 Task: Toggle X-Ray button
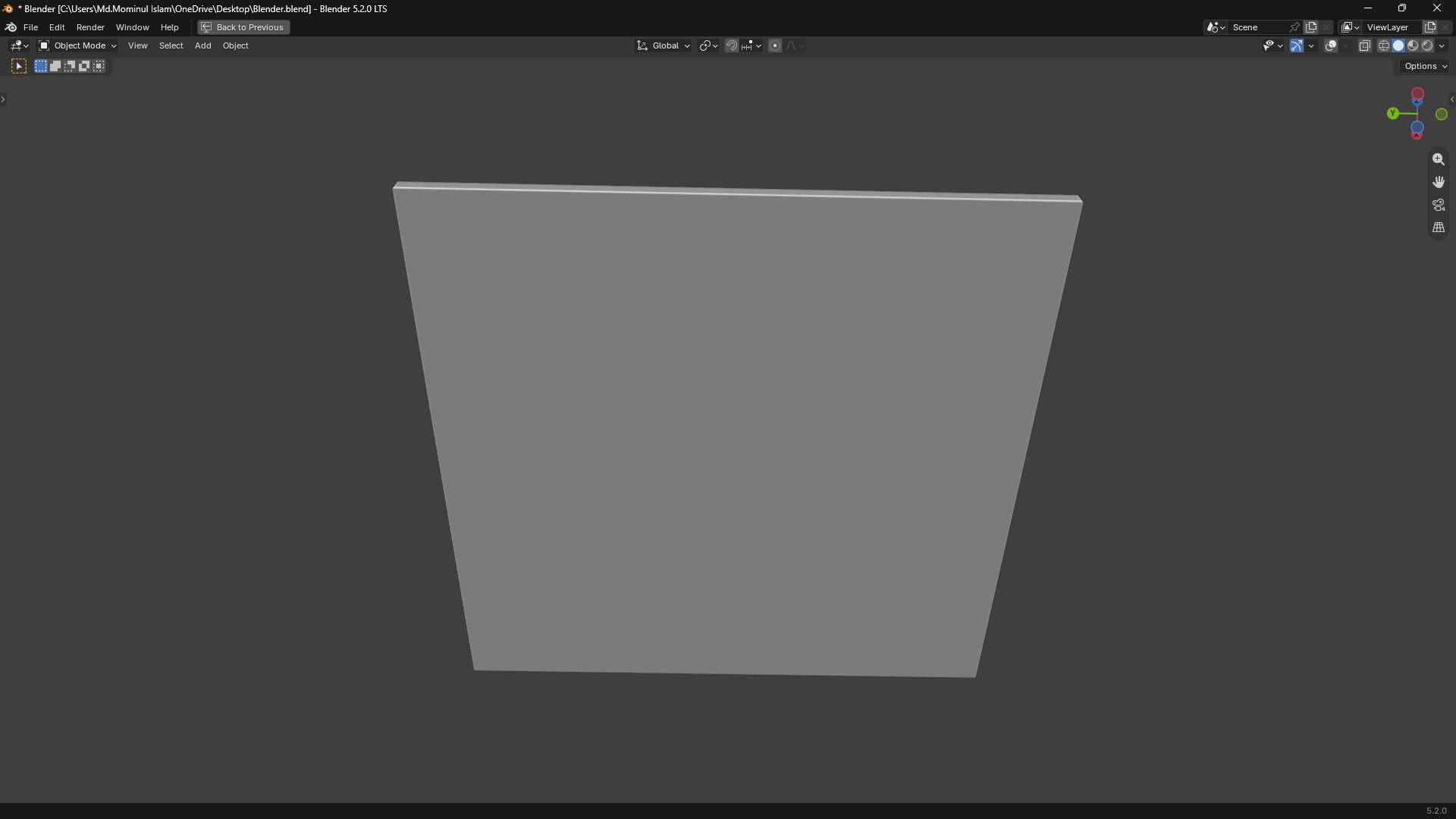[1364, 46]
